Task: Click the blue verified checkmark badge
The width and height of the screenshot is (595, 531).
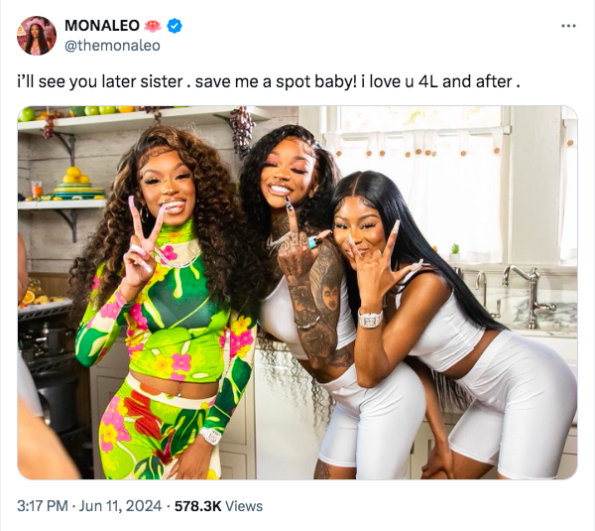Action: (x=175, y=26)
